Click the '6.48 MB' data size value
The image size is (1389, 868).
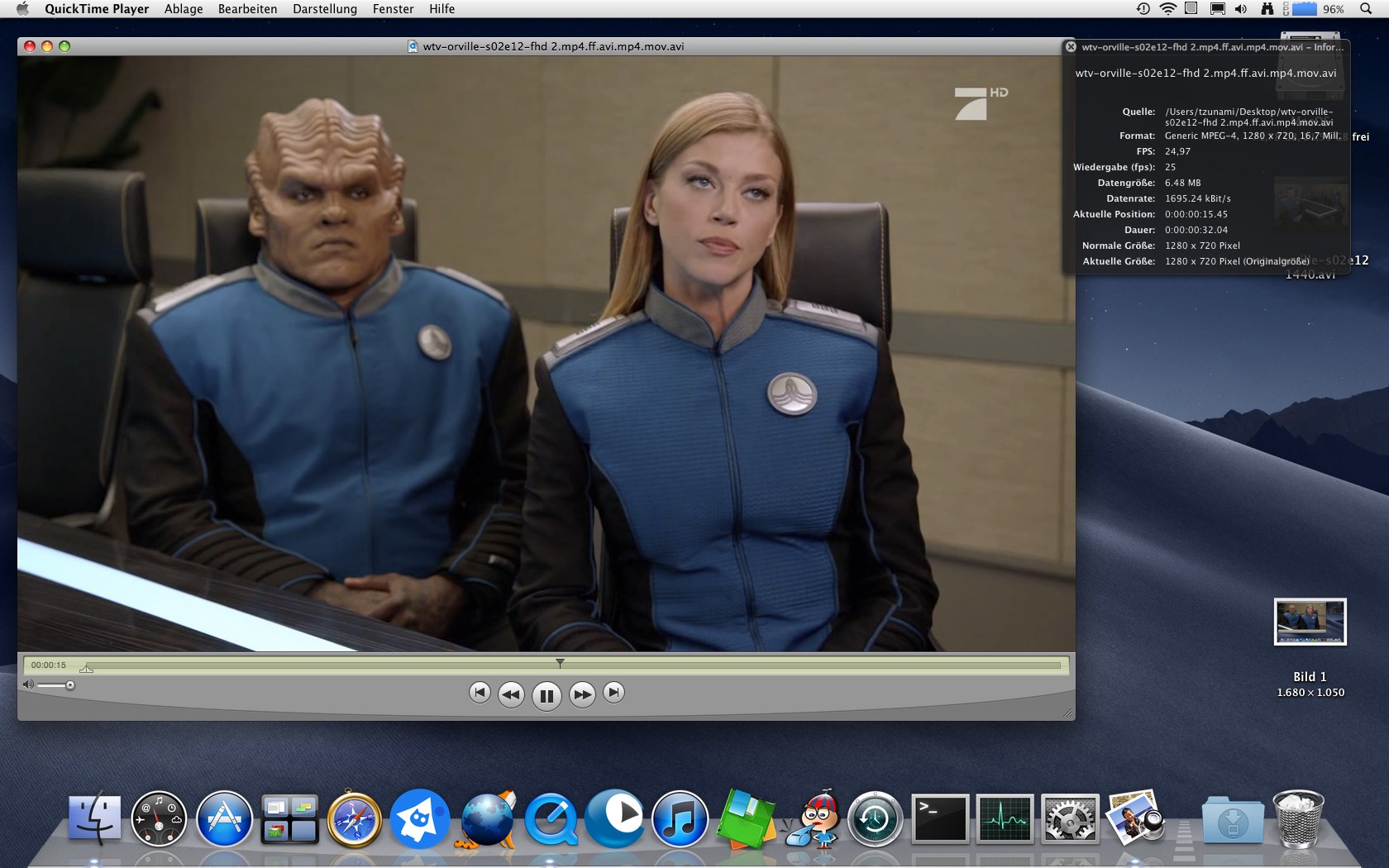[1183, 183]
